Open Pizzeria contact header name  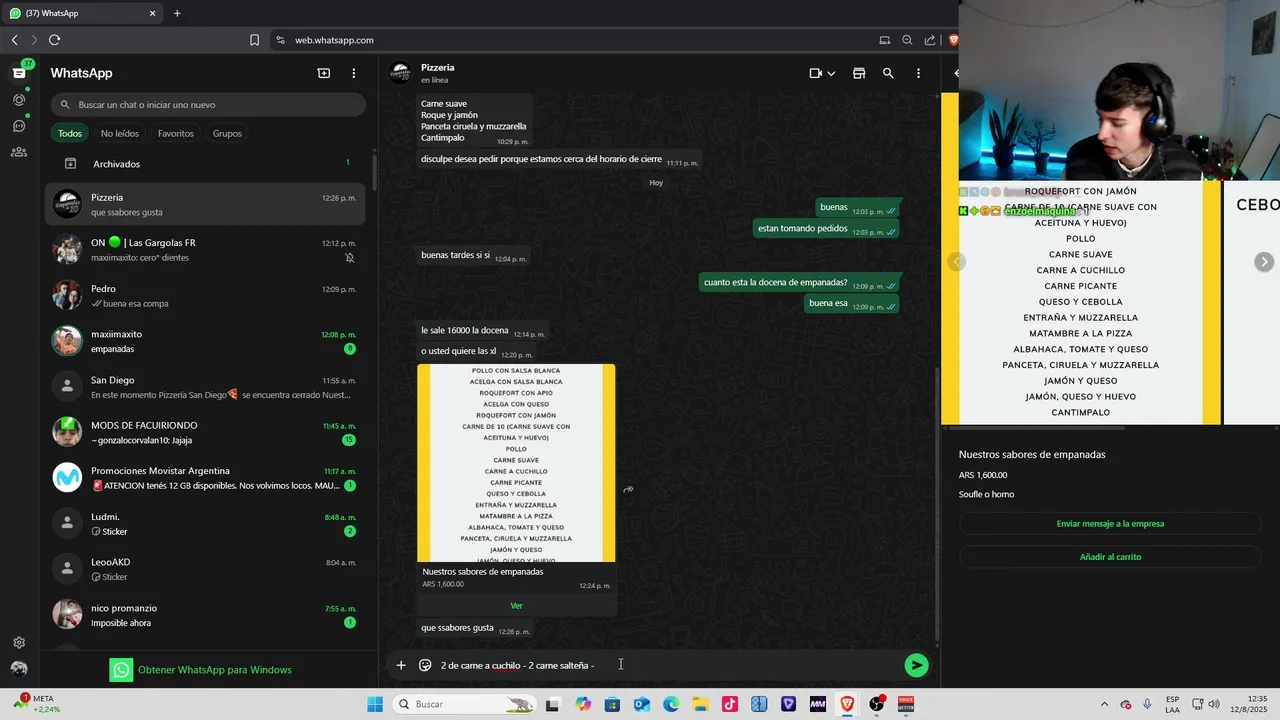(438, 67)
